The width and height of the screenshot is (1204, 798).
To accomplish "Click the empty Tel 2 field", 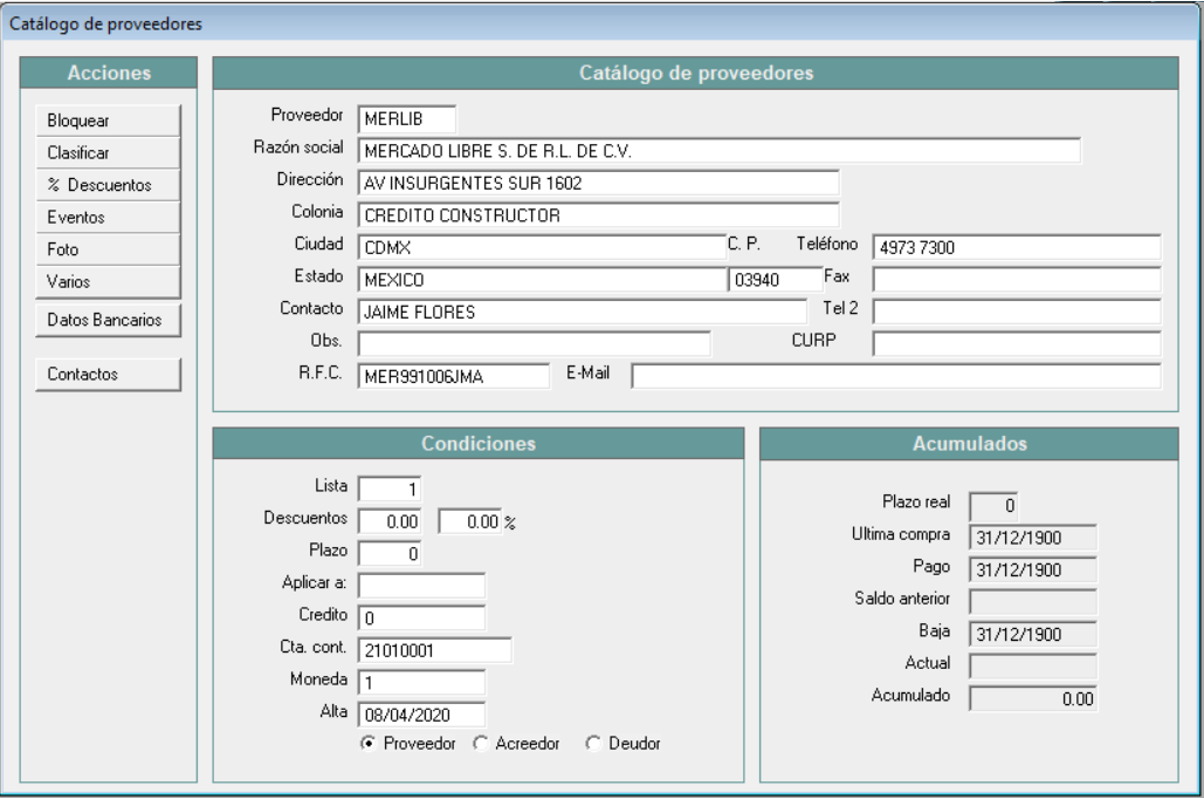I will coord(1016,312).
